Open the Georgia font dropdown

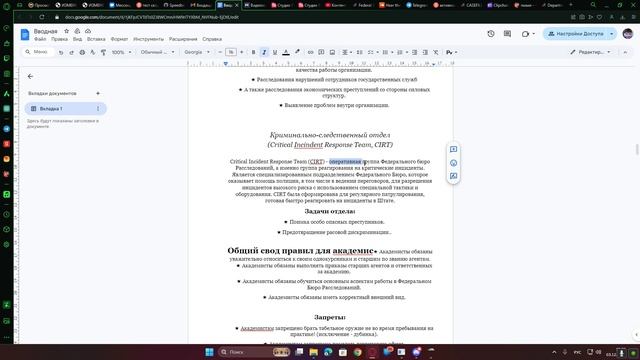point(197,52)
